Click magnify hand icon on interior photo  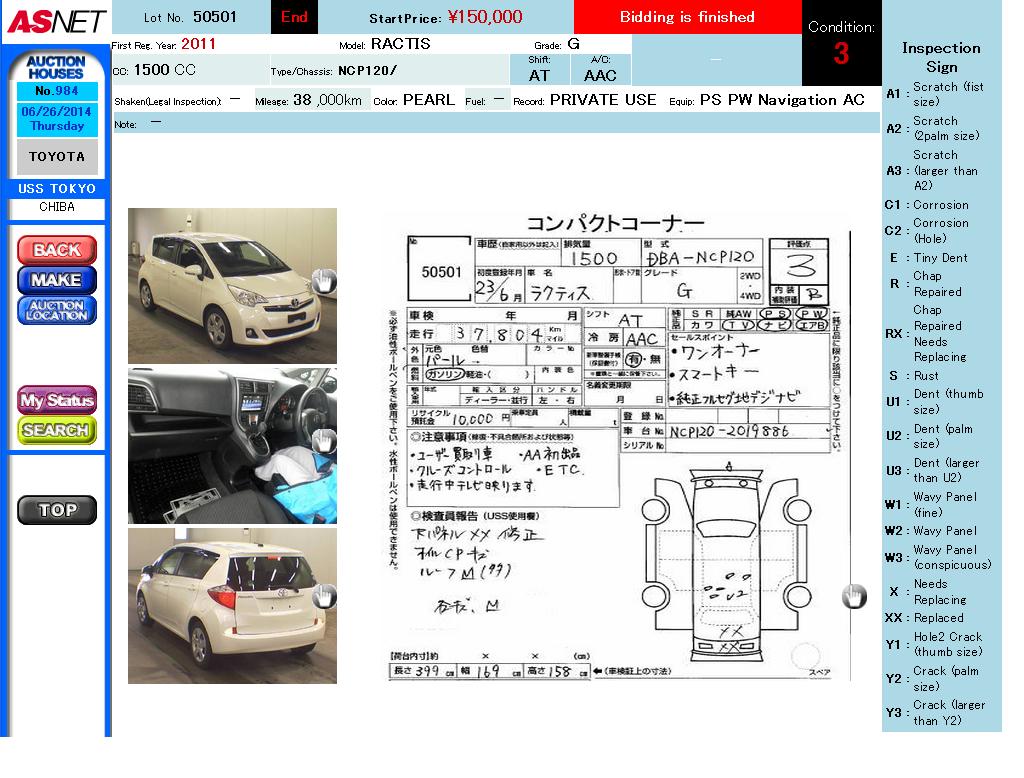(323, 440)
